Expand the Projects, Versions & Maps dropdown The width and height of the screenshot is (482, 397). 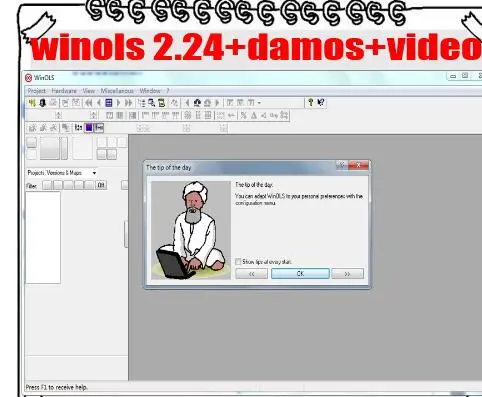pos(94,173)
